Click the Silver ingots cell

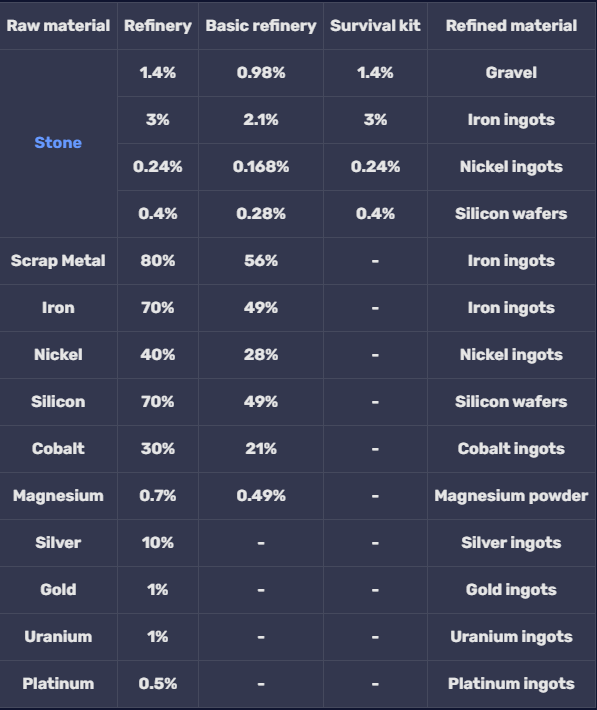(x=511, y=543)
